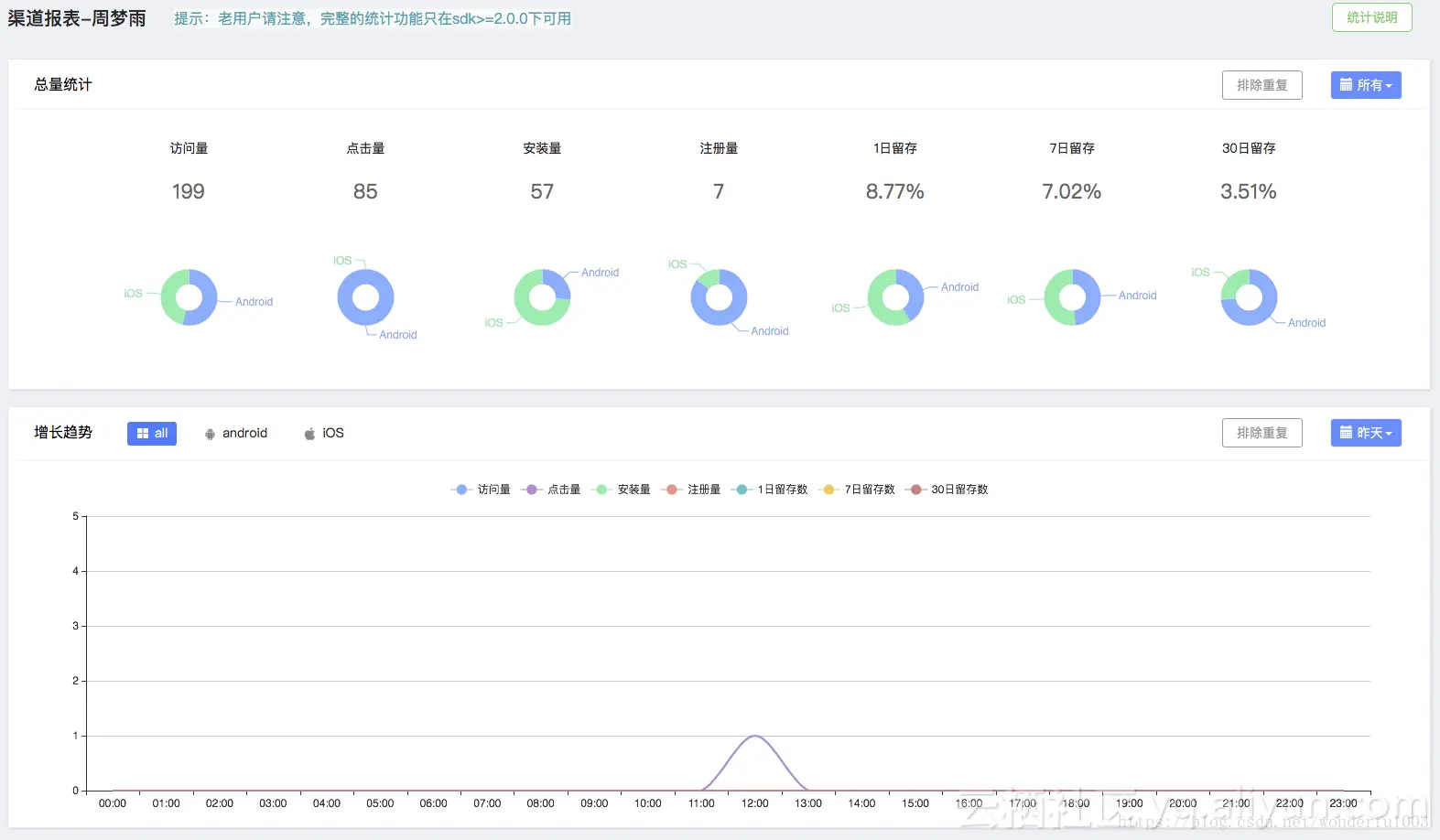Image resolution: width=1440 pixels, height=840 pixels.
Task: Click the 06:00 axis label
Action: coord(434,803)
